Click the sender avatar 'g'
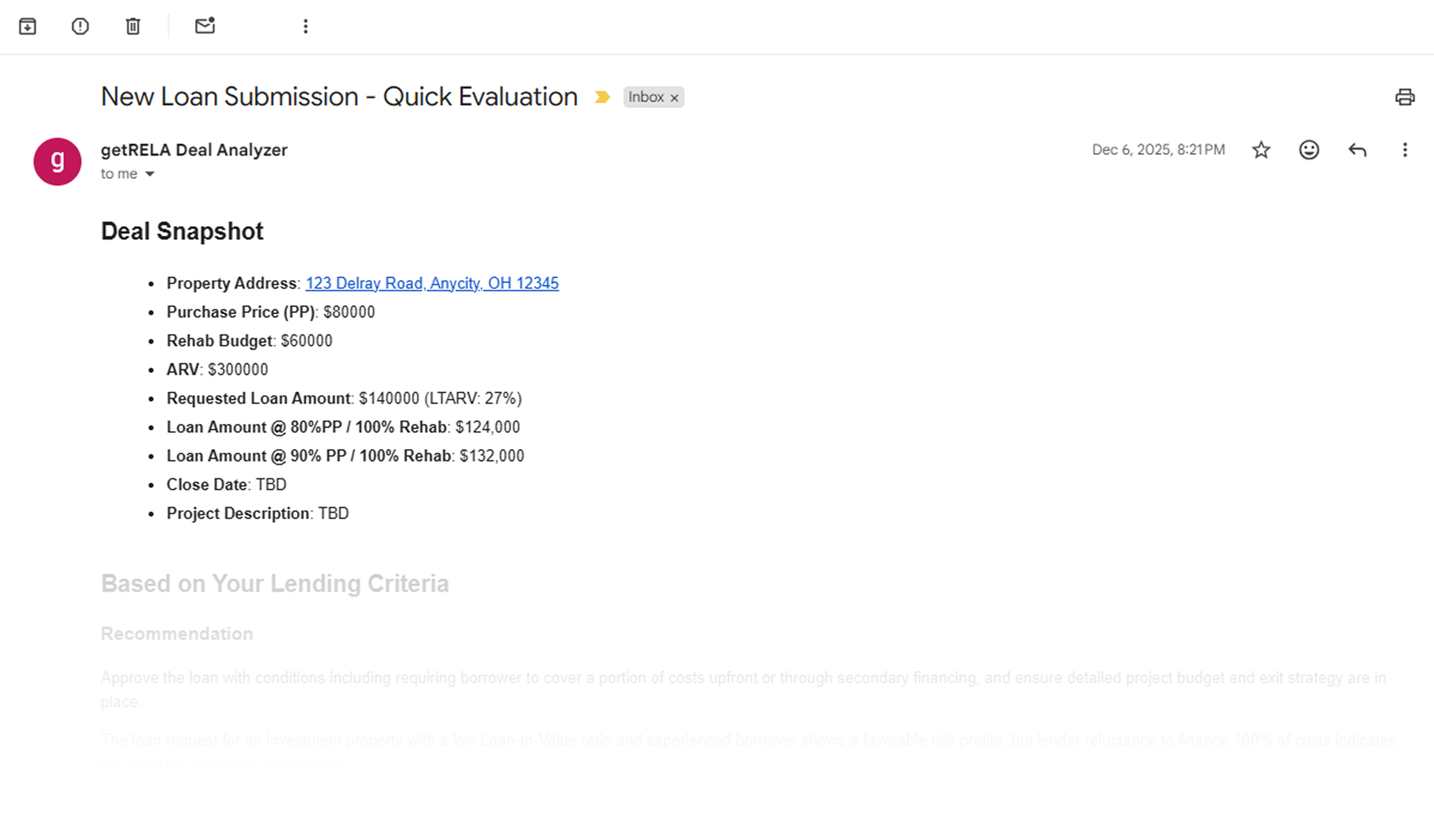 [57, 162]
